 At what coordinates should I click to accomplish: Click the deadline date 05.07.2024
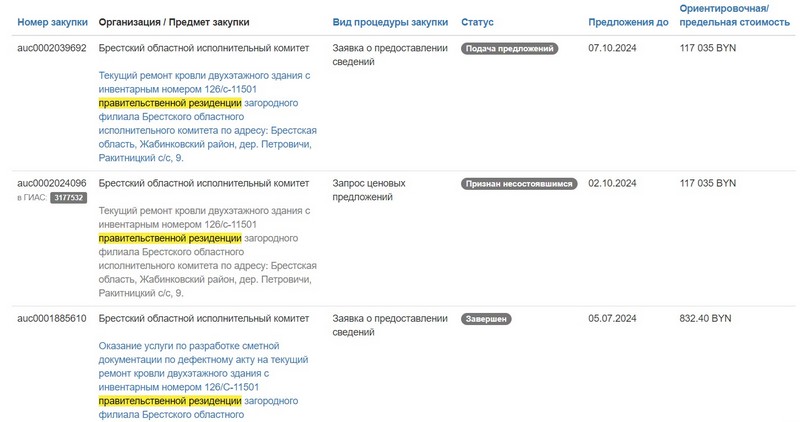(613, 319)
